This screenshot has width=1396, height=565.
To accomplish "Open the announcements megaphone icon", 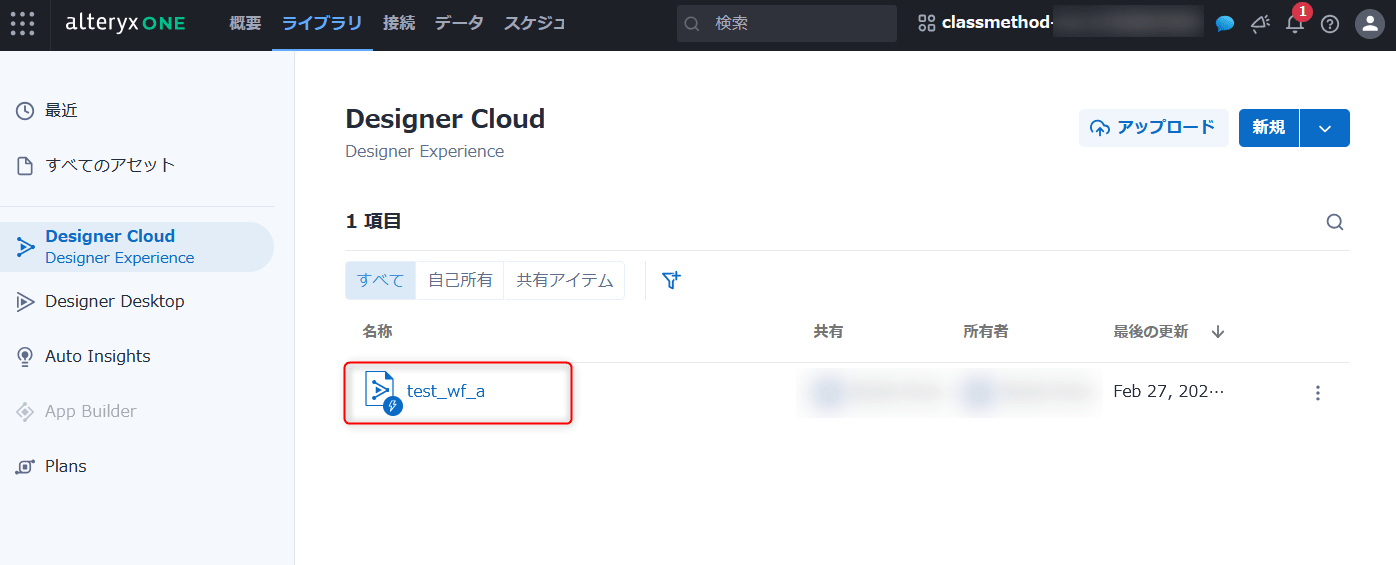I will pyautogui.click(x=1260, y=24).
